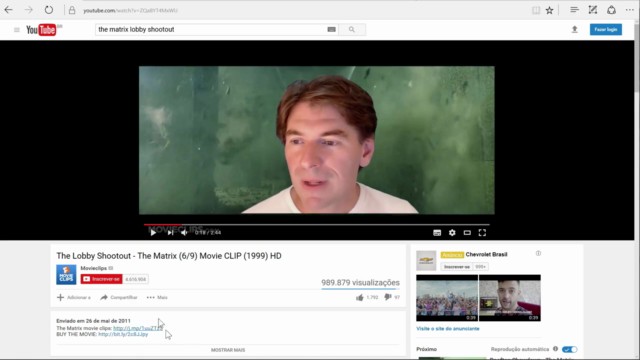640x360 pixels.
Task: Open Chevrolet Brasil advertiser name
Action: point(486,254)
